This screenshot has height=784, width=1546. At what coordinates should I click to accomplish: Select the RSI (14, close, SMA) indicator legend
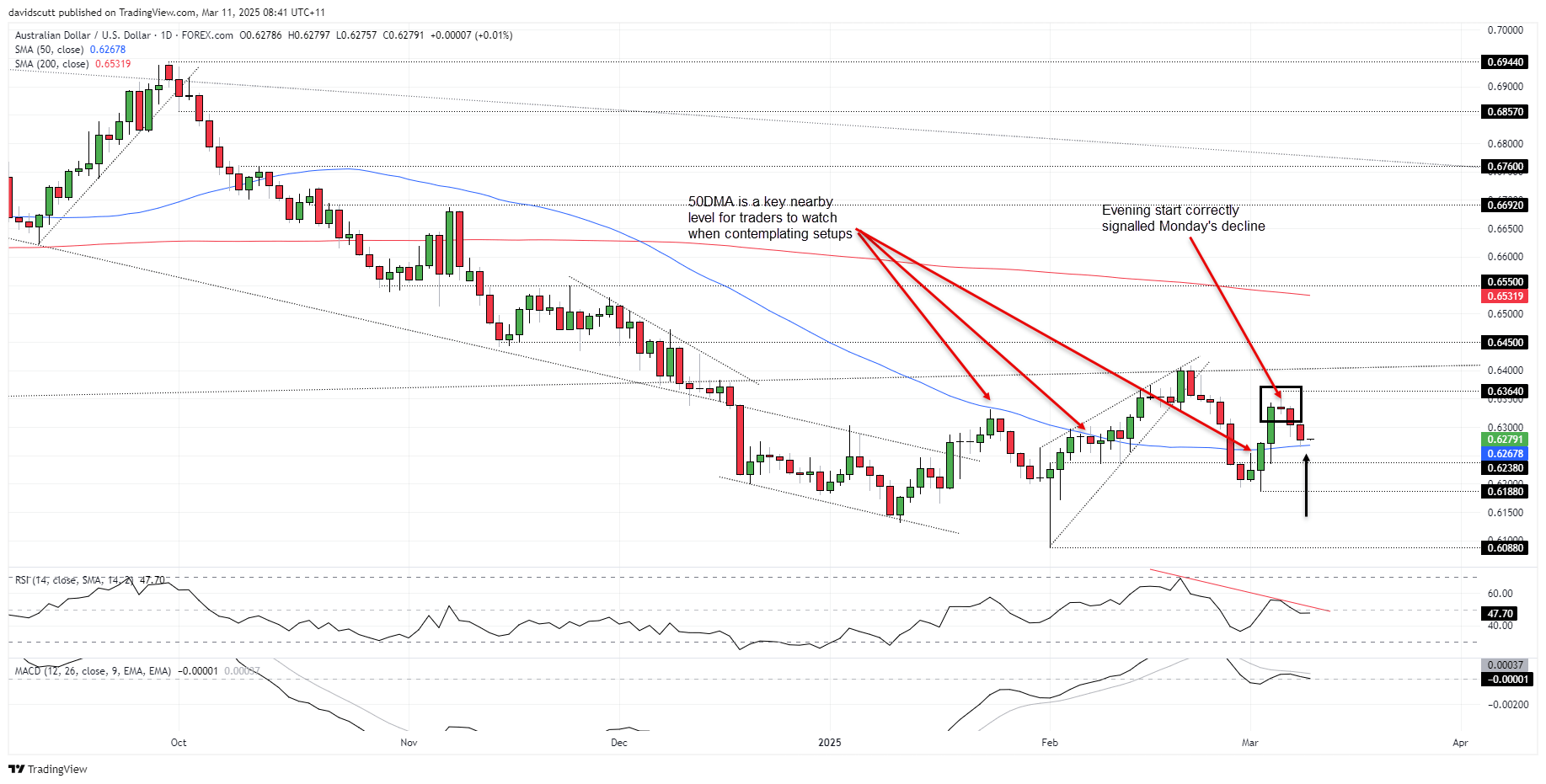[x=89, y=580]
